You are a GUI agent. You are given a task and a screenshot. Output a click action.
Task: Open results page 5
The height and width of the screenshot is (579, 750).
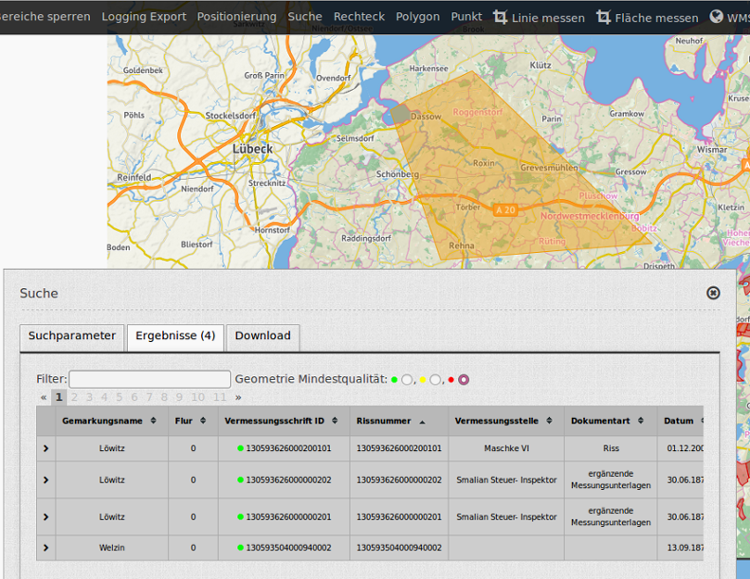click(119, 397)
